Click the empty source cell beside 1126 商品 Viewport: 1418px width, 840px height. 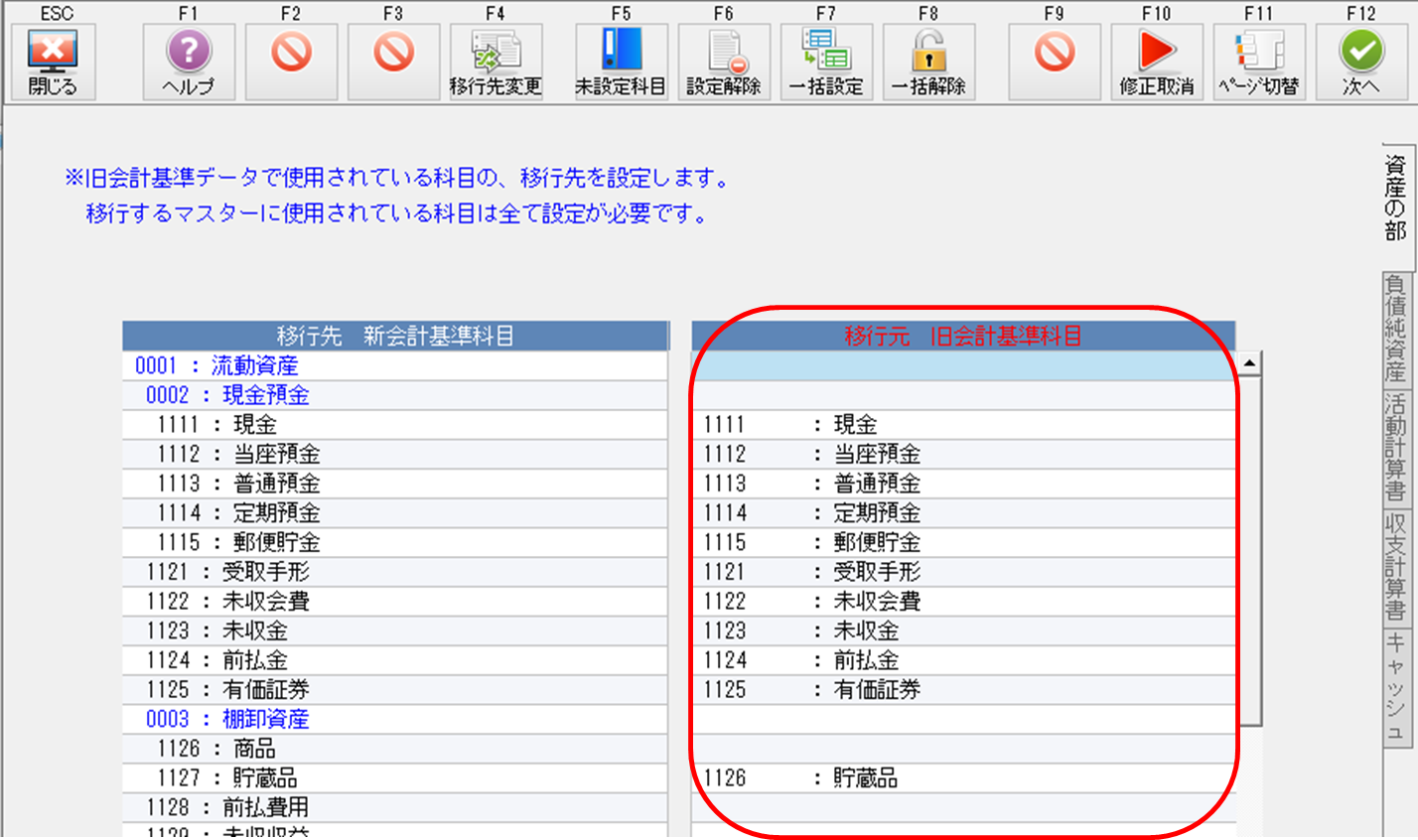pos(963,749)
